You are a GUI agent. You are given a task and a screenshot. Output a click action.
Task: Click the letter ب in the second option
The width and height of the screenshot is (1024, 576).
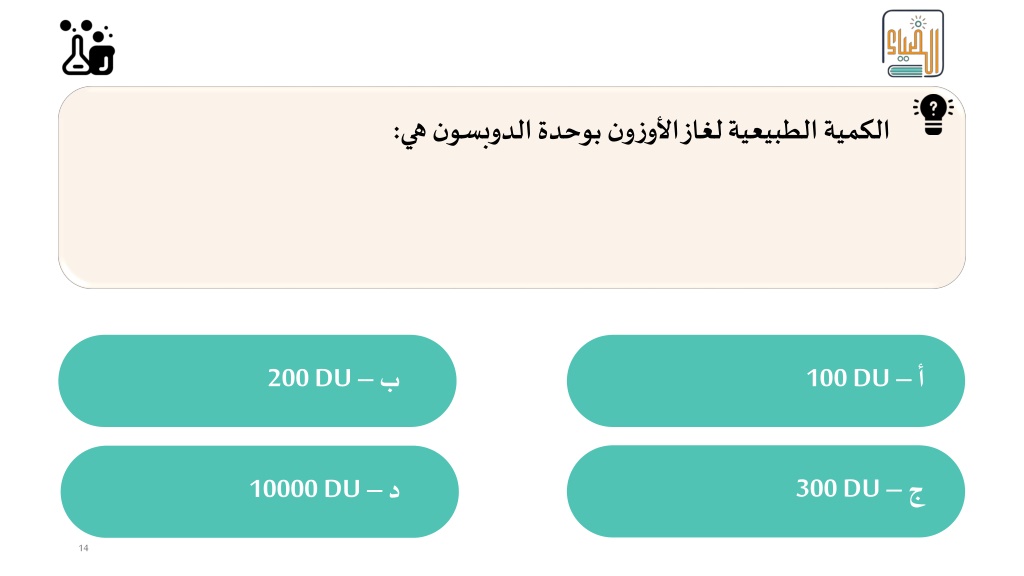pos(390,381)
